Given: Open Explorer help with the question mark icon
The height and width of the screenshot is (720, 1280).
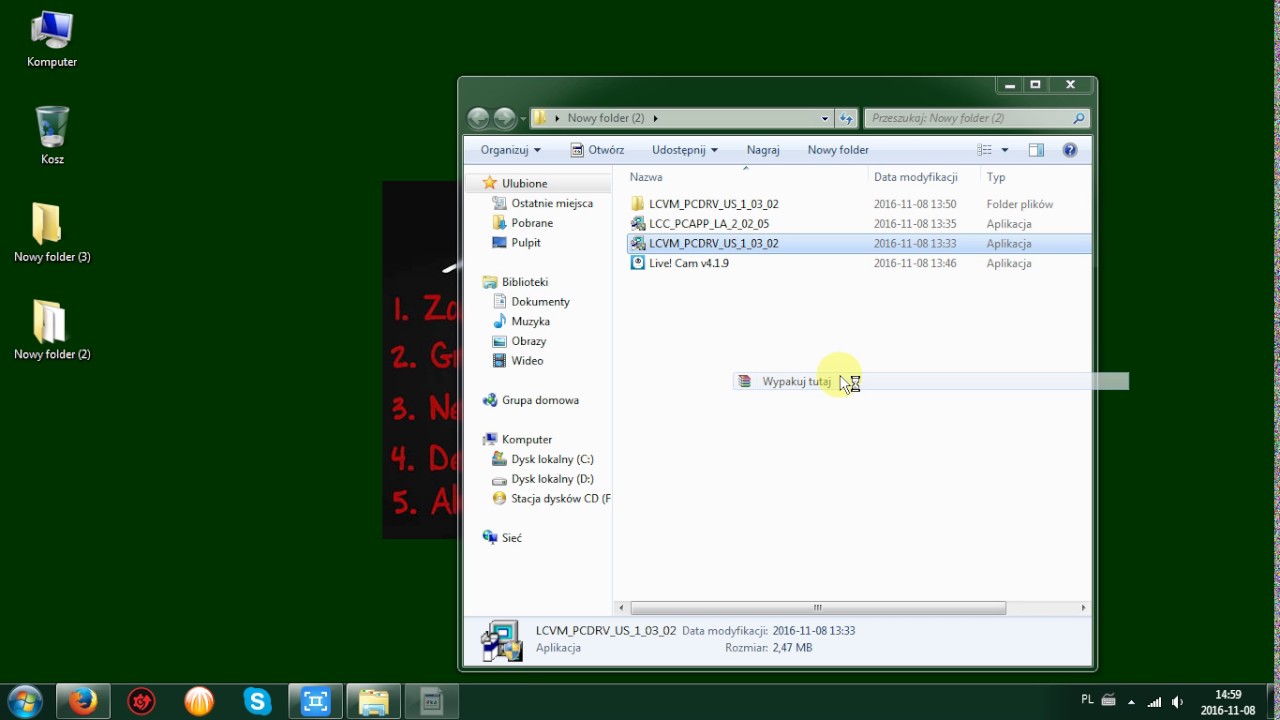Looking at the screenshot, I should tap(1070, 150).
